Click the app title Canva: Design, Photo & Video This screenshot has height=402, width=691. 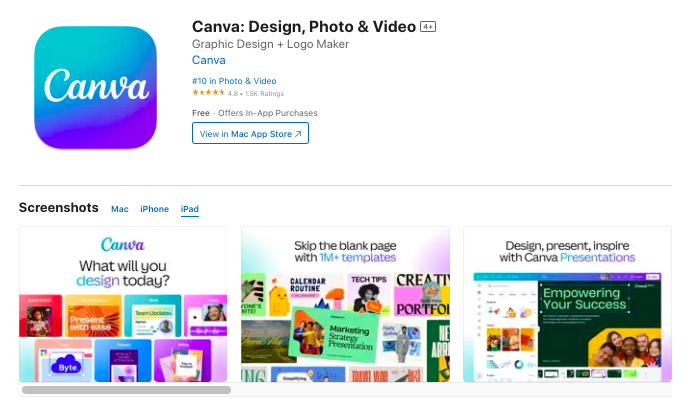point(304,26)
